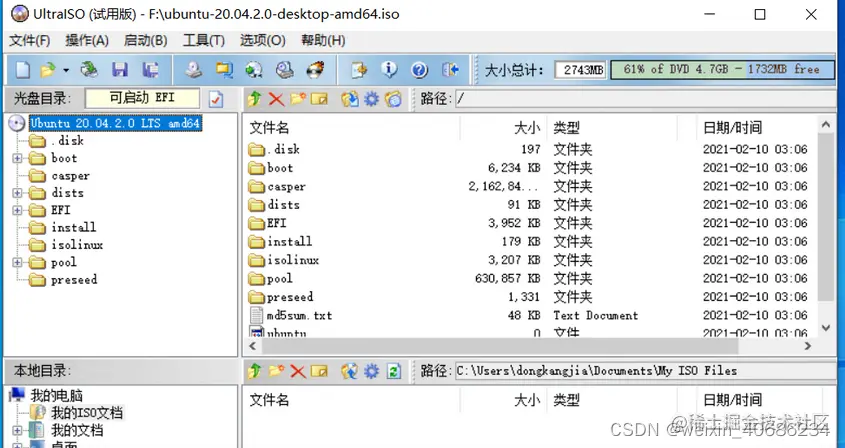Click the file list horizontal scrollbar right arrow

point(807,346)
